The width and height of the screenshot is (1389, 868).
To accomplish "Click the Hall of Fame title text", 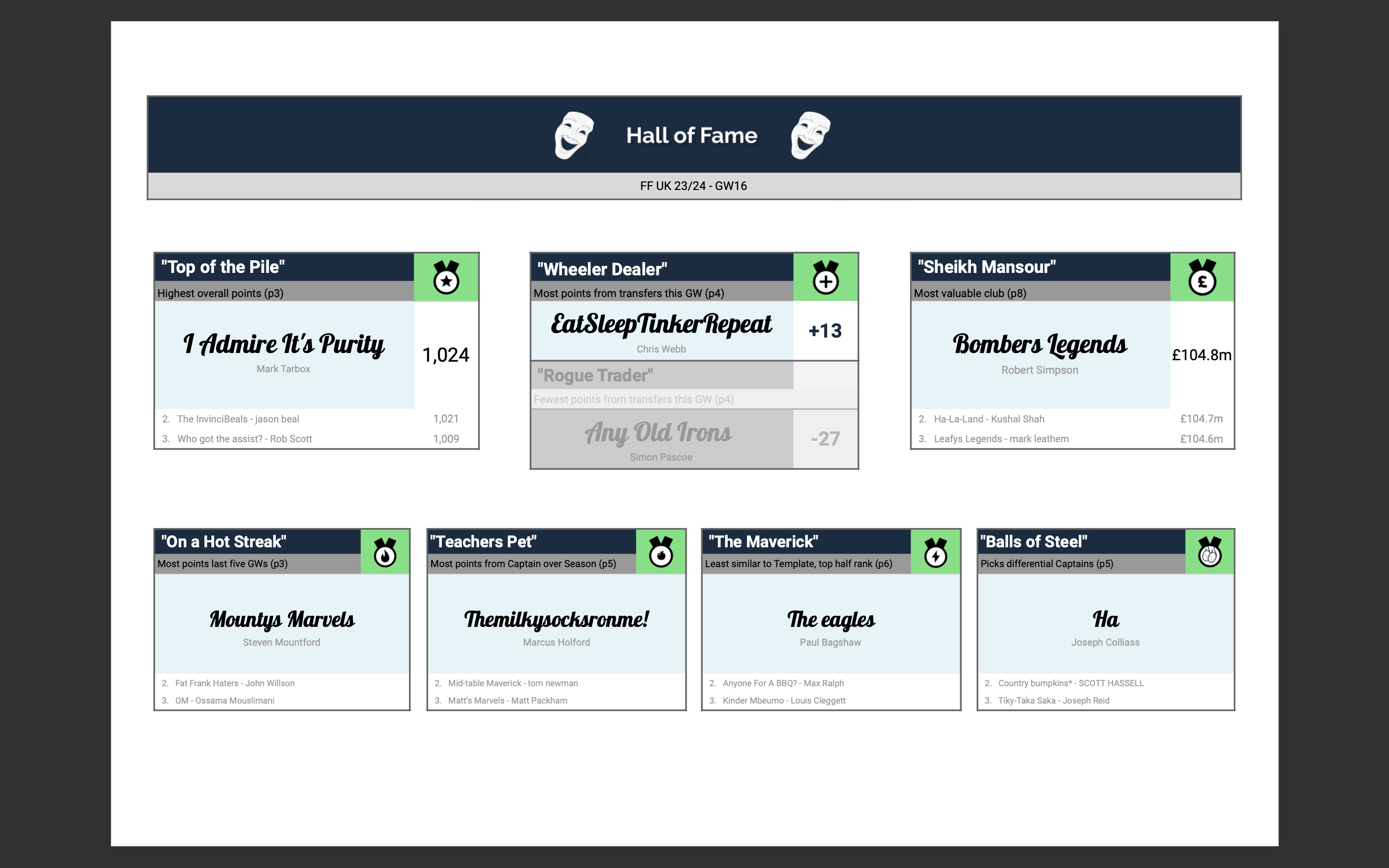I will tap(692, 136).
